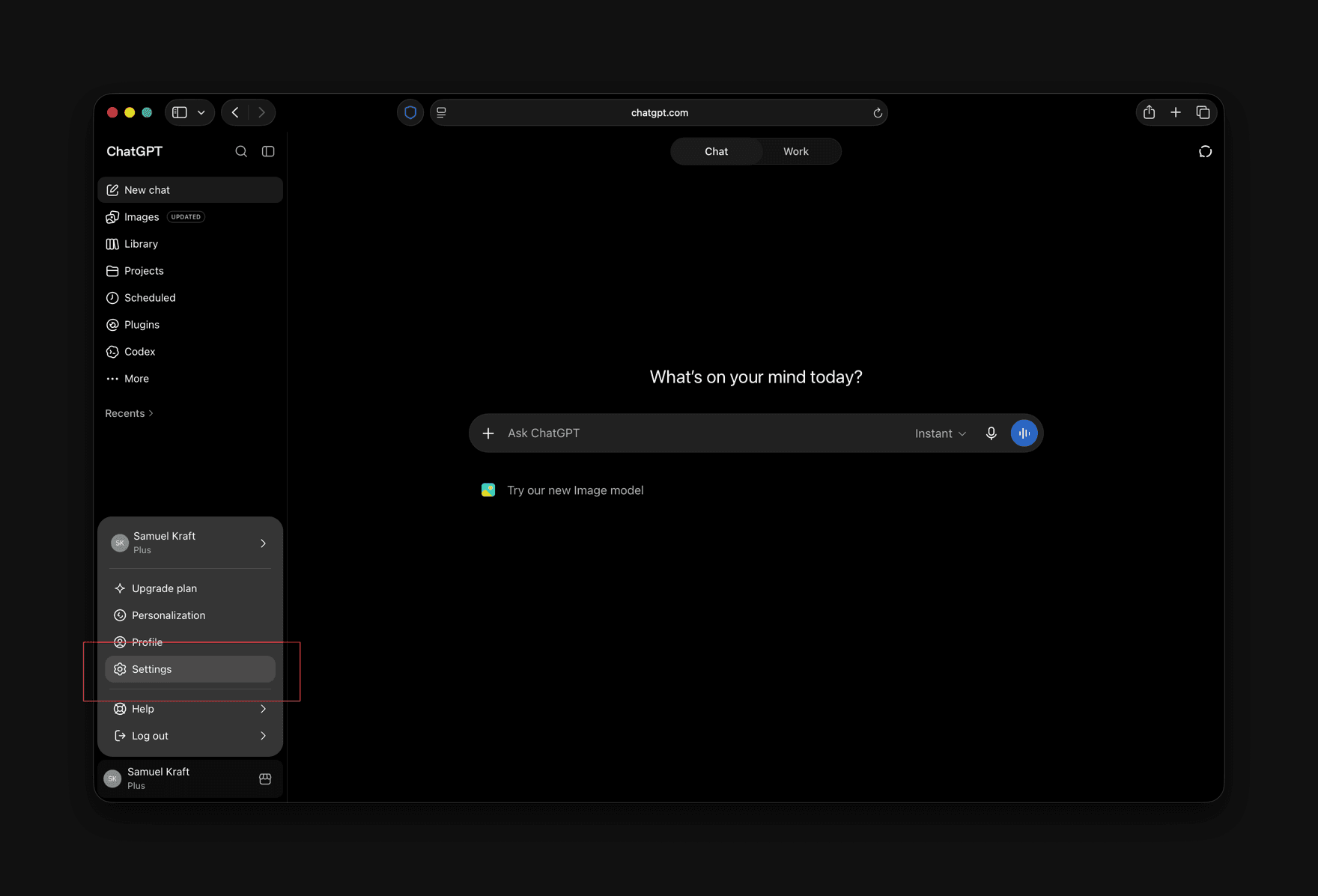Switch to the Work tab

pyautogui.click(x=795, y=151)
